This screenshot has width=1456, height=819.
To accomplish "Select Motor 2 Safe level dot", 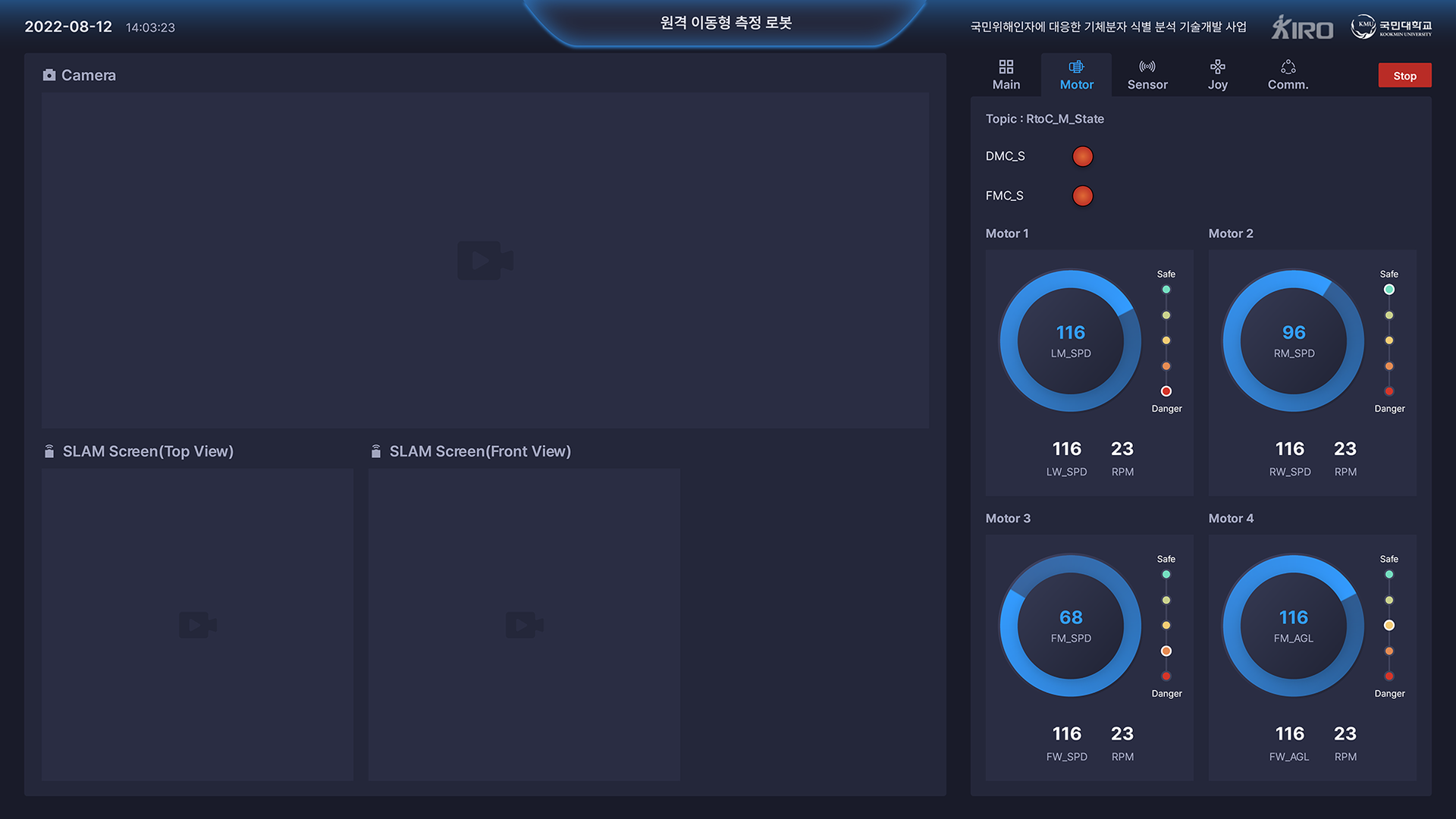I will click(1389, 290).
